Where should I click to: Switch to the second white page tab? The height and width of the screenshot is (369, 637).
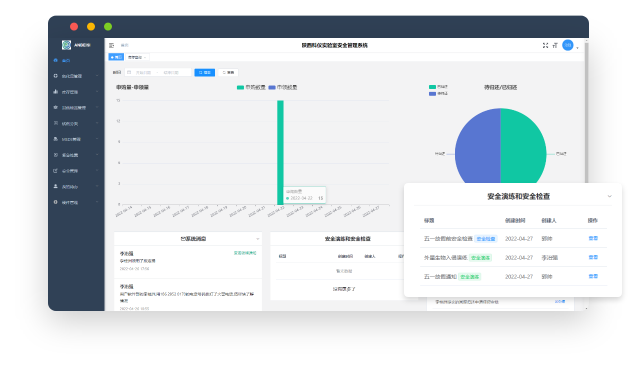tap(137, 57)
